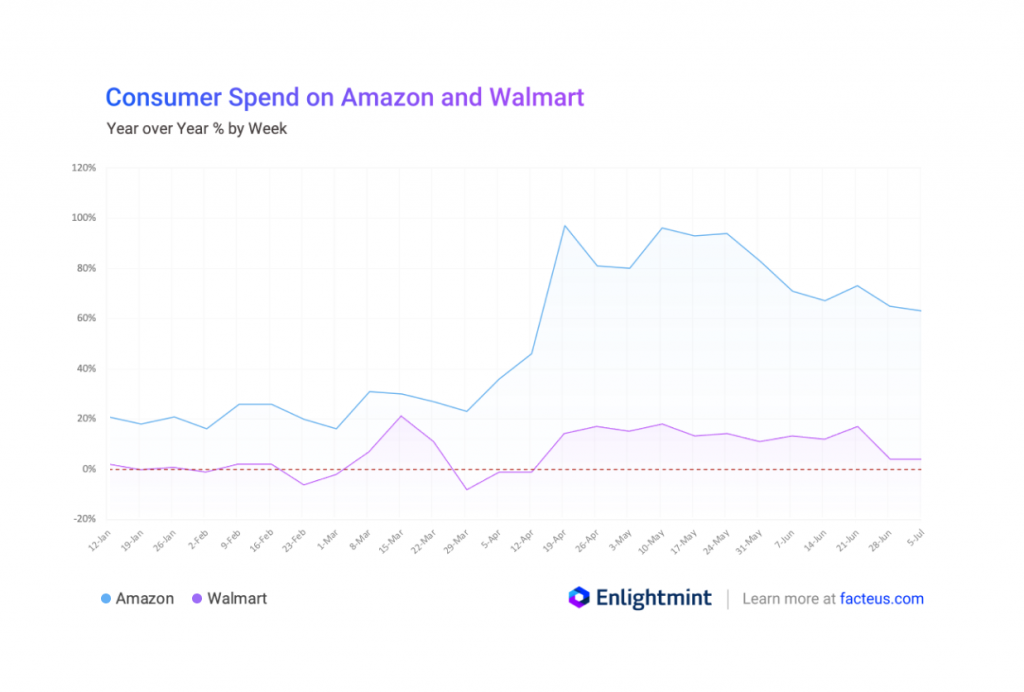Toggle the Walmart series legend label

(x=237, y=599)
